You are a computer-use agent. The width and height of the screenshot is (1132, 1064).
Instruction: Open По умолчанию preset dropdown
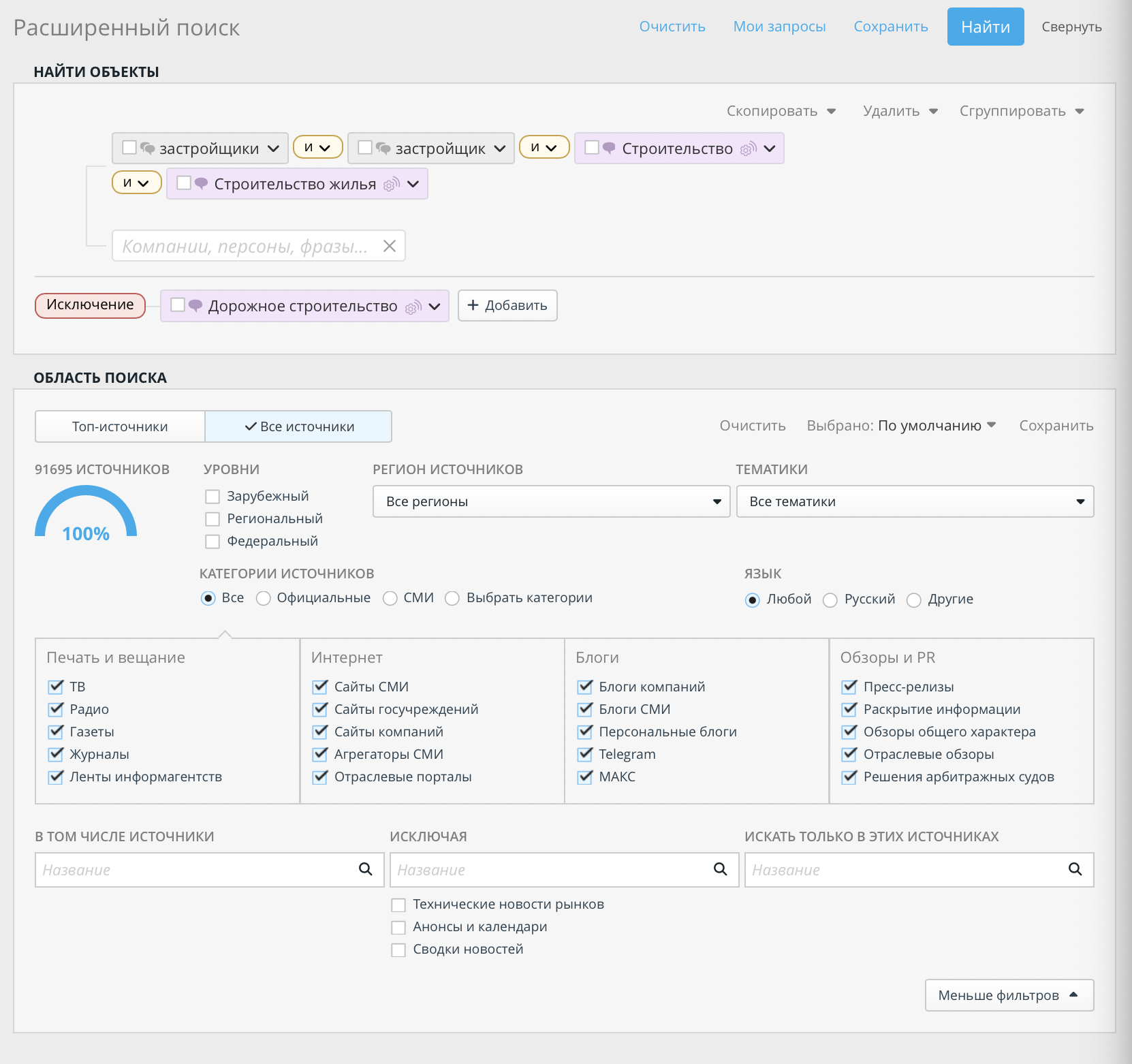click(x=937, y=426)
